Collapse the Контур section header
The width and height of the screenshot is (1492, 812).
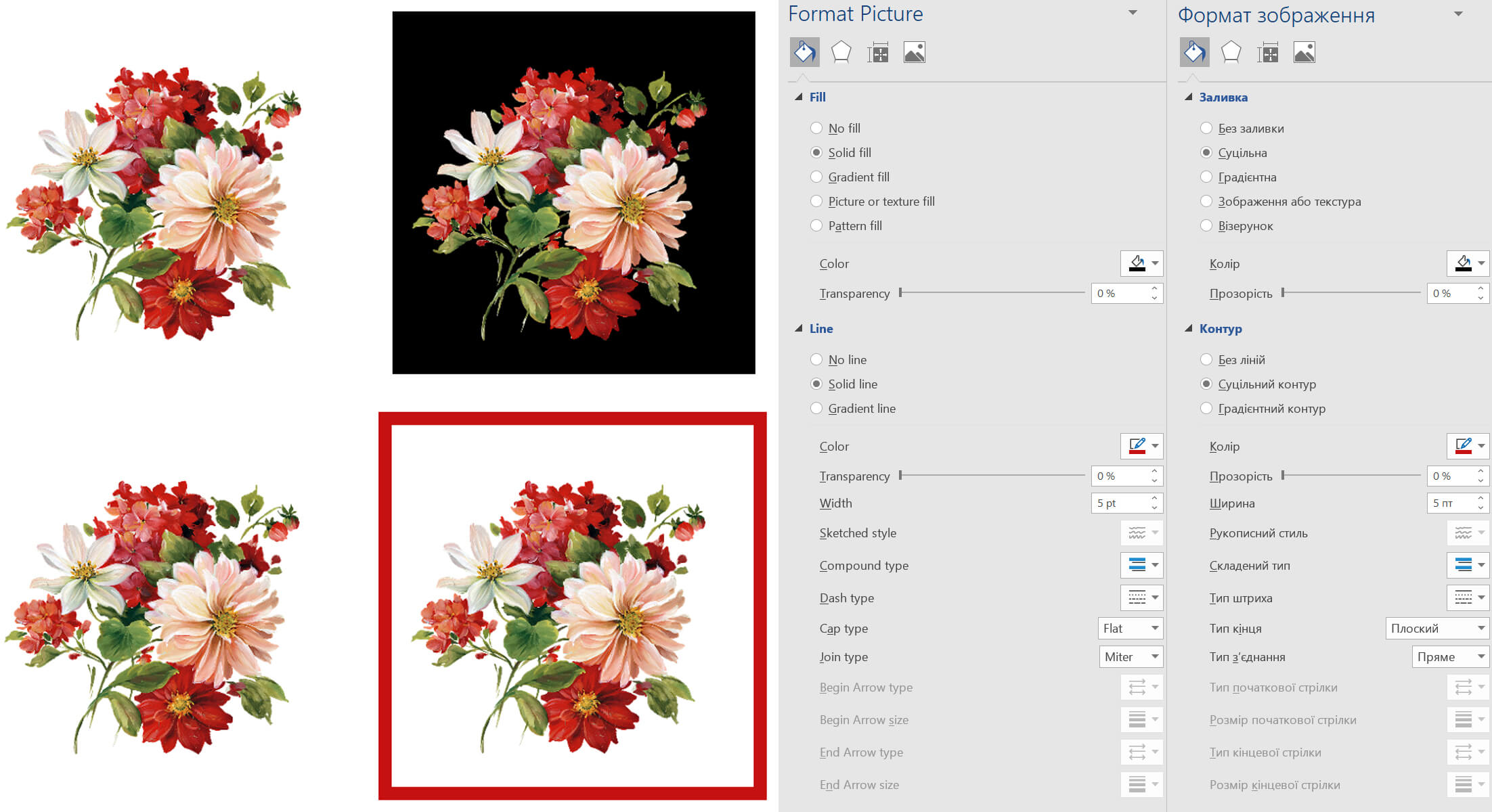coord(1220,328)
